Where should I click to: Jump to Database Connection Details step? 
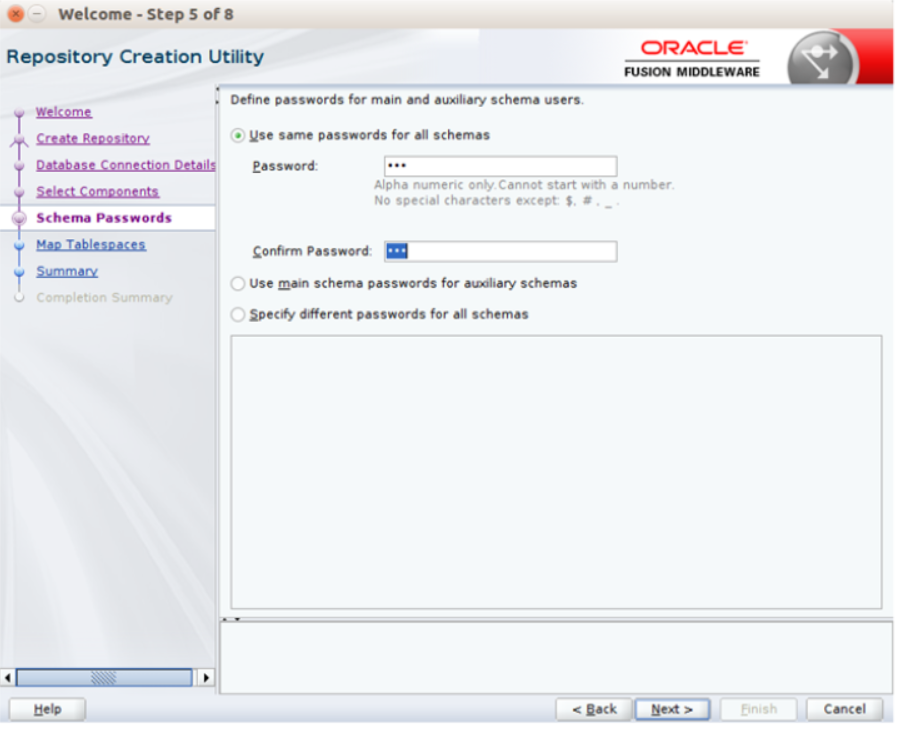click(126, 165)
